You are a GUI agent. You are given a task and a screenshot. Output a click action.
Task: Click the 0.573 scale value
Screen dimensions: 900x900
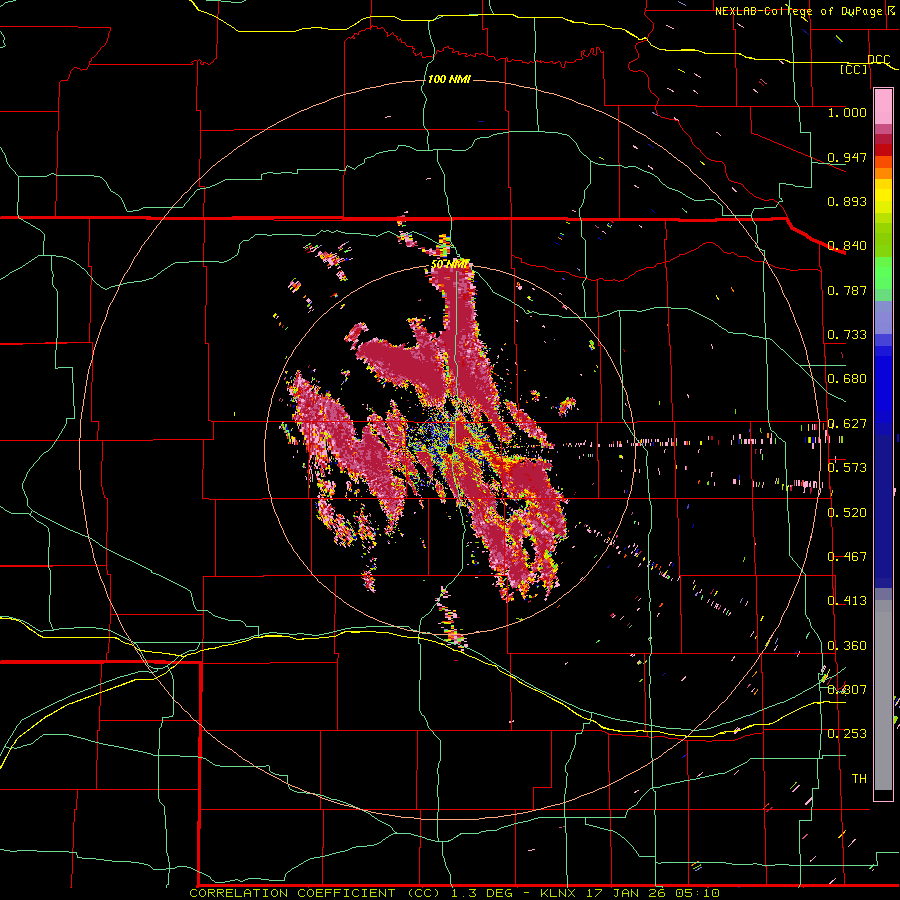point(847,468)
